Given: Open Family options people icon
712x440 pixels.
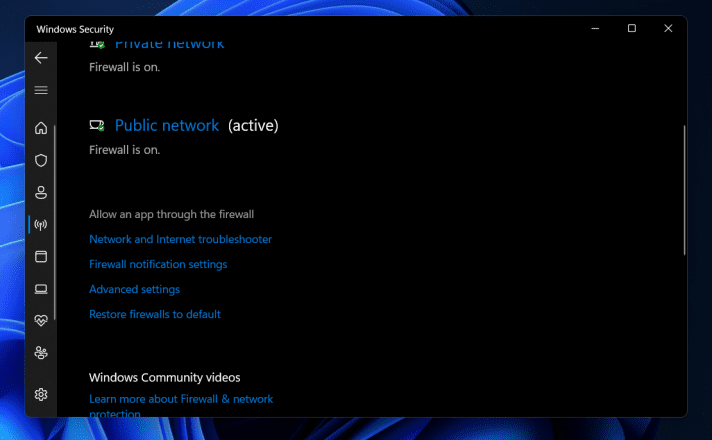Looking at the screenshot, I should pos(41,353).
